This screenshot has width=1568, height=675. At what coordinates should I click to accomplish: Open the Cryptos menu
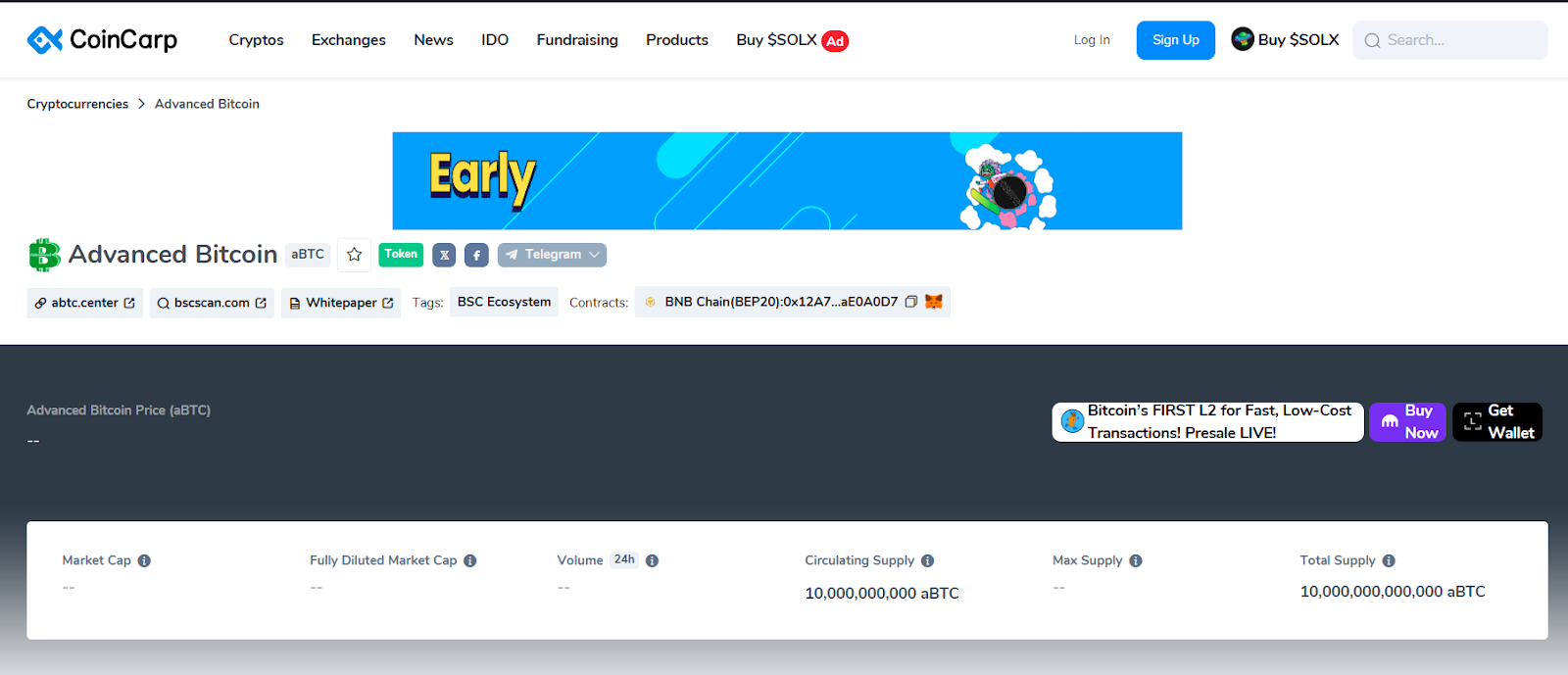257,40
